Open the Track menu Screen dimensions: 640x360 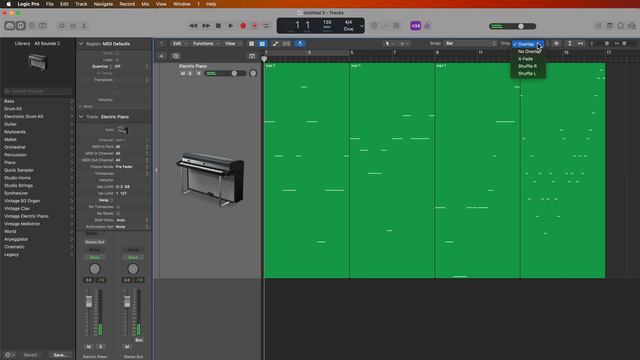81,4
